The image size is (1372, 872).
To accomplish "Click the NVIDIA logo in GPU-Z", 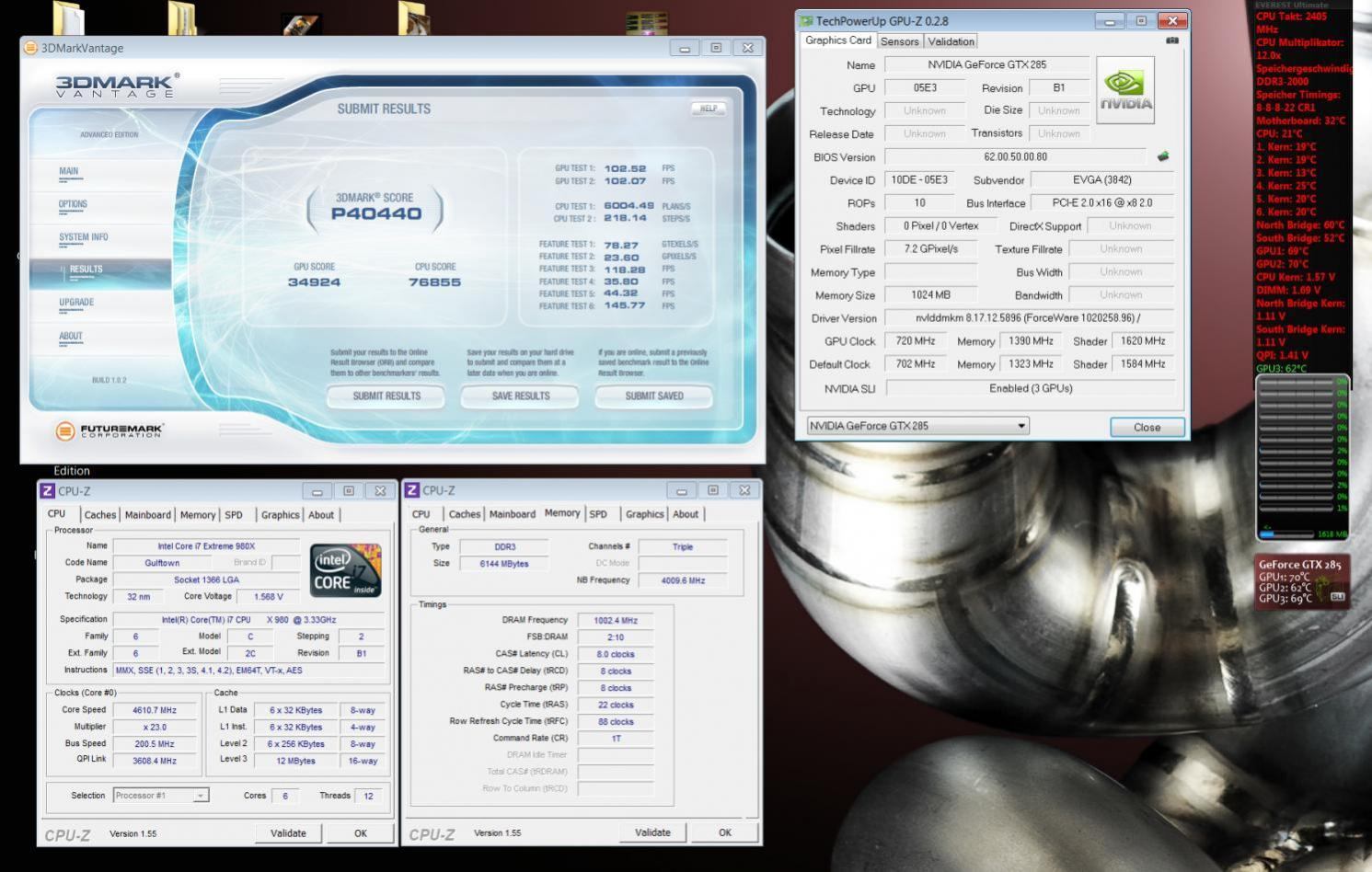I will pyautogui.click(x=1125, y=90).
